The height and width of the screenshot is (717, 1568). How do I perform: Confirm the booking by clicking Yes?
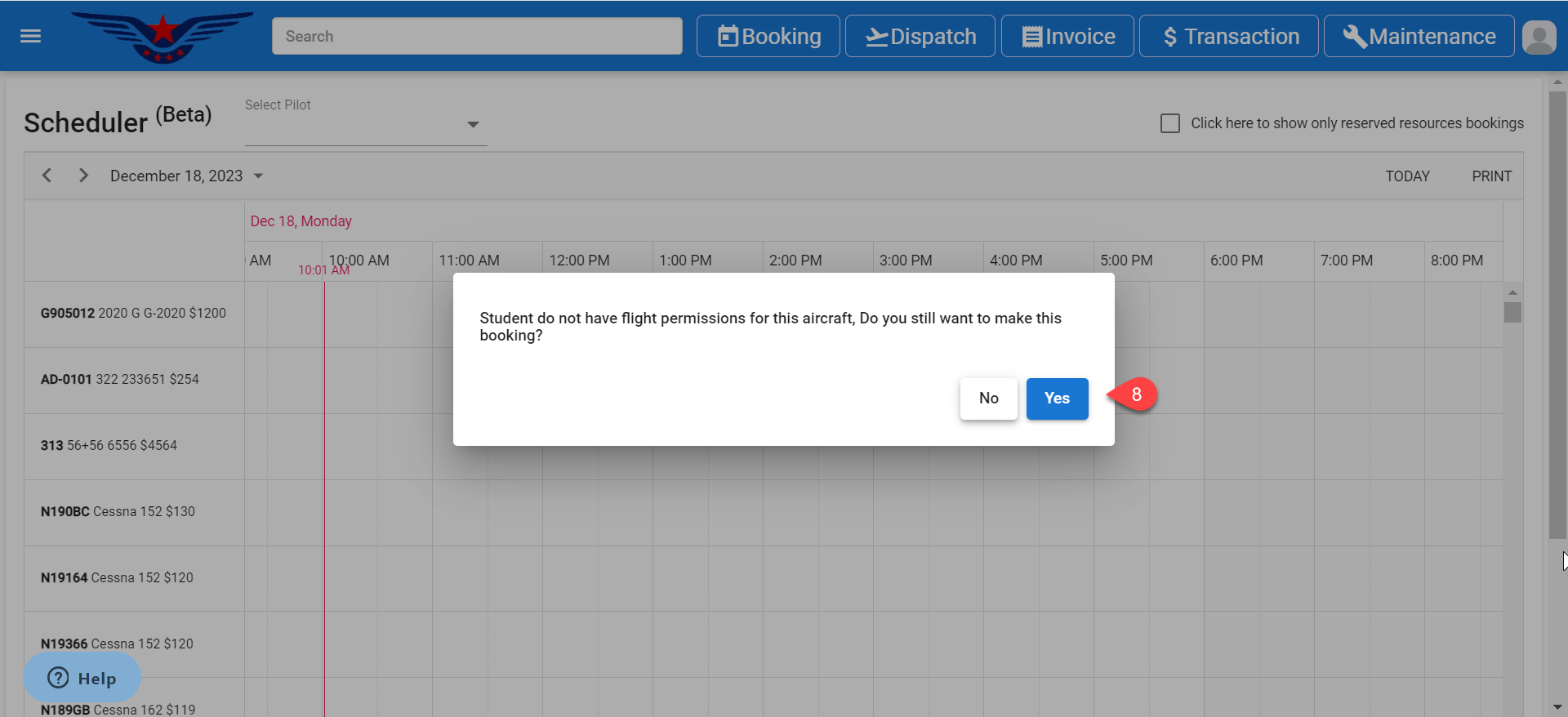(1057, 399)
